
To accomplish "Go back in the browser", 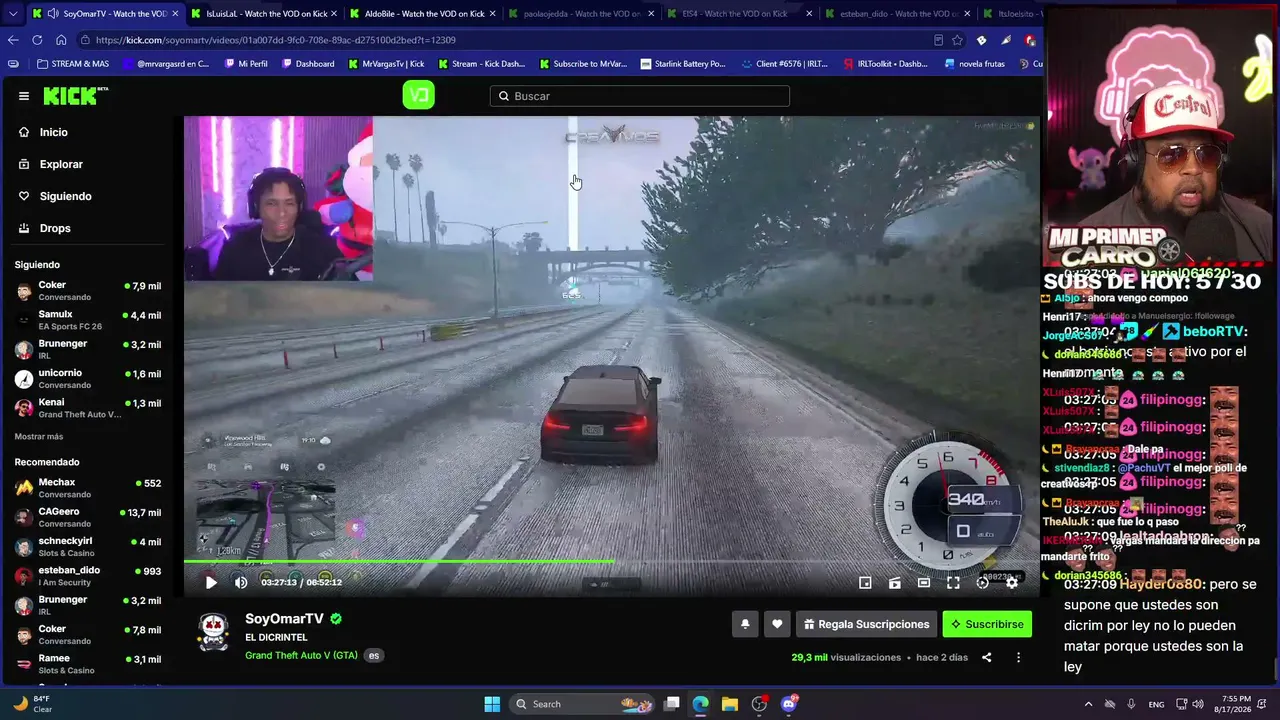I will pos(13,40).
